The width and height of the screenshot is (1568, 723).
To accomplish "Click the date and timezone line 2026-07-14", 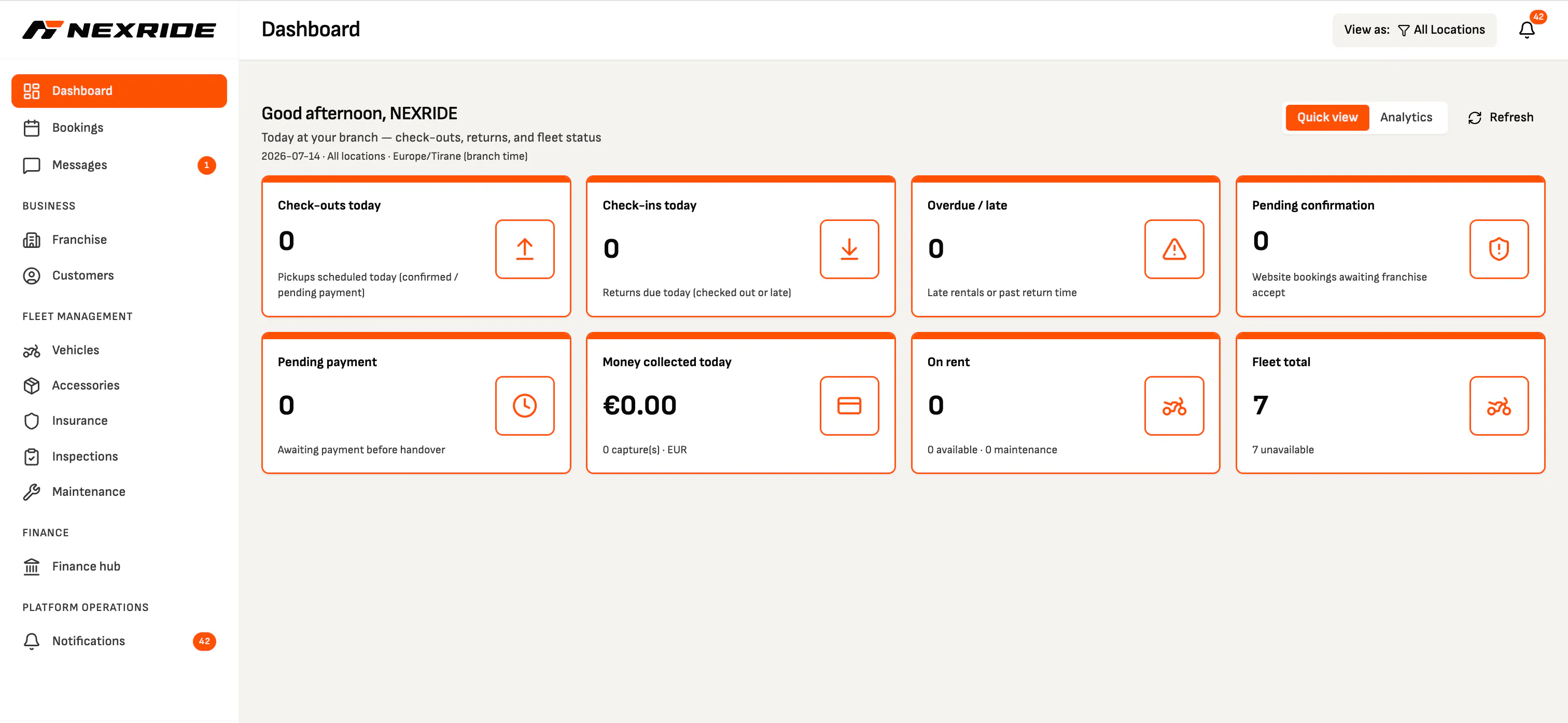I will (395, 156).
